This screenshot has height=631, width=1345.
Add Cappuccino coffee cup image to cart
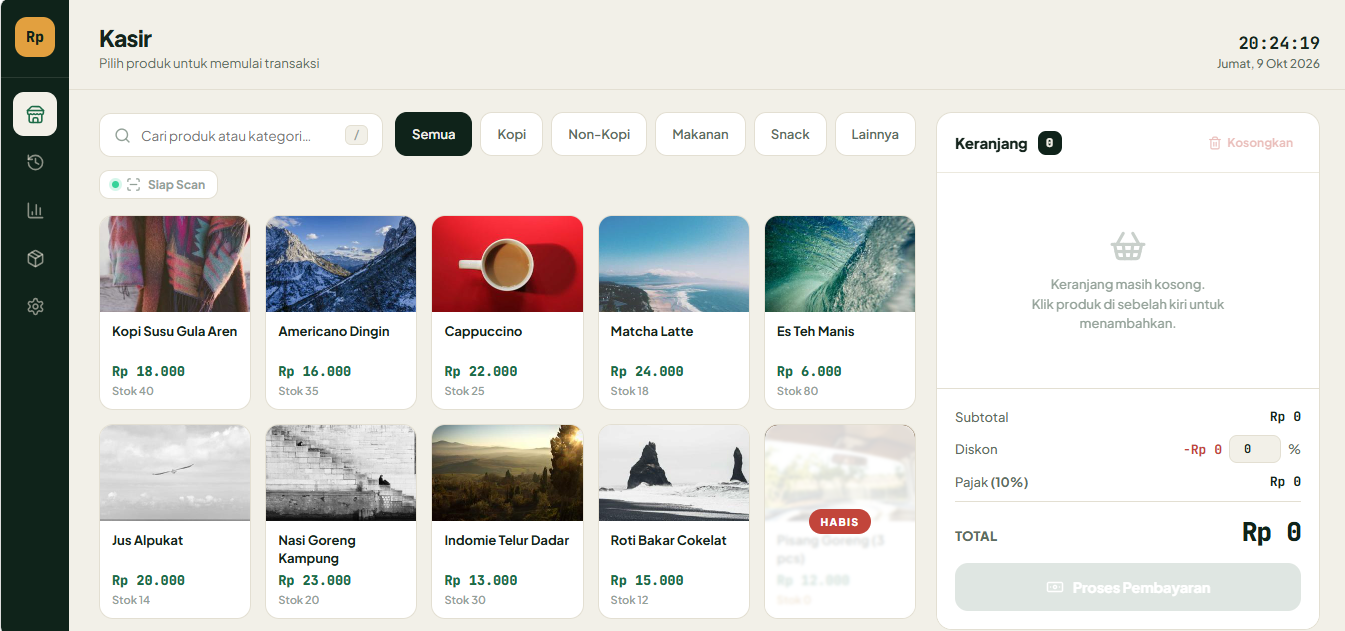tap(507, 264)
